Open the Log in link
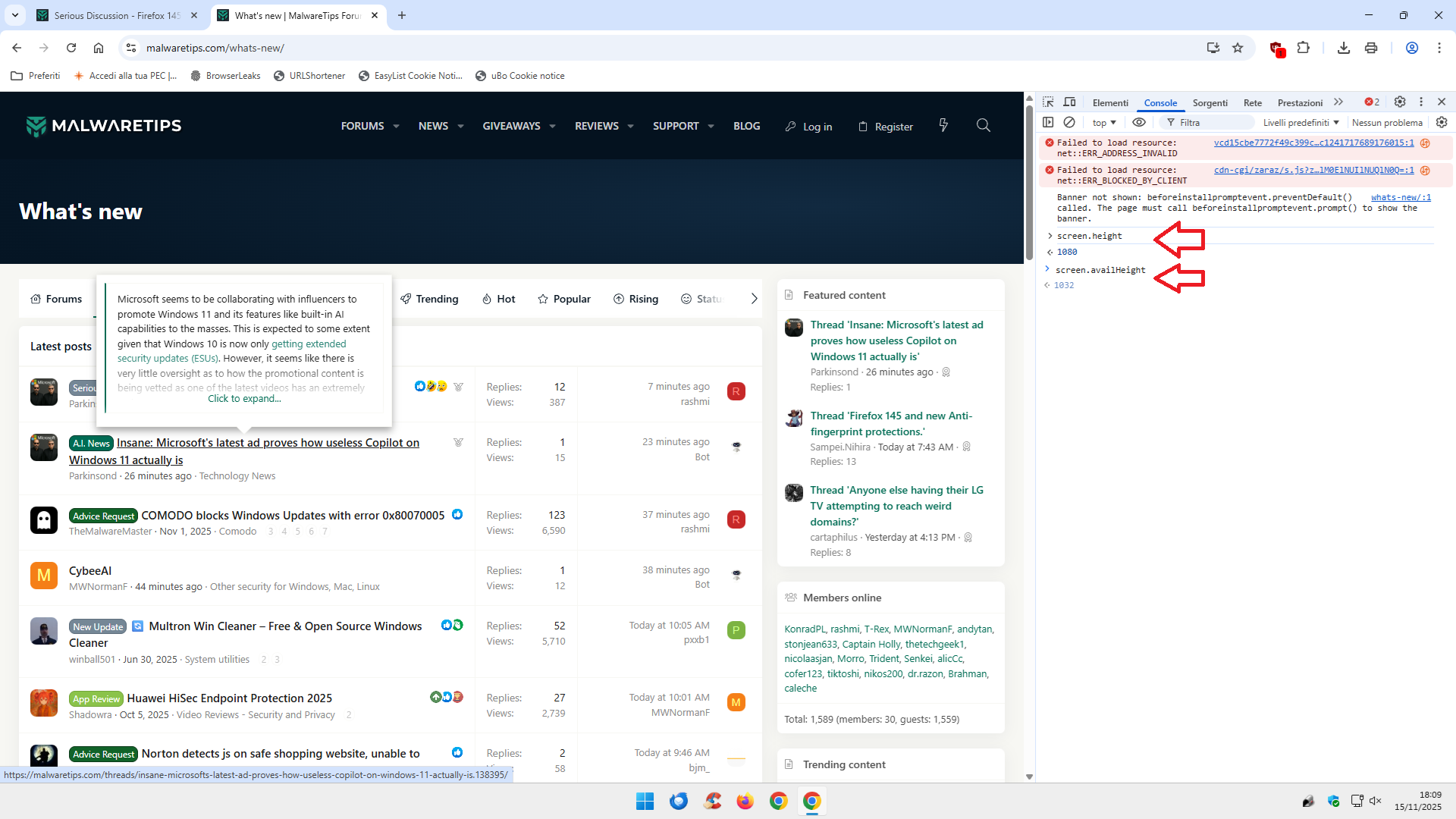The image size is (1456, 819). (808, 127)
